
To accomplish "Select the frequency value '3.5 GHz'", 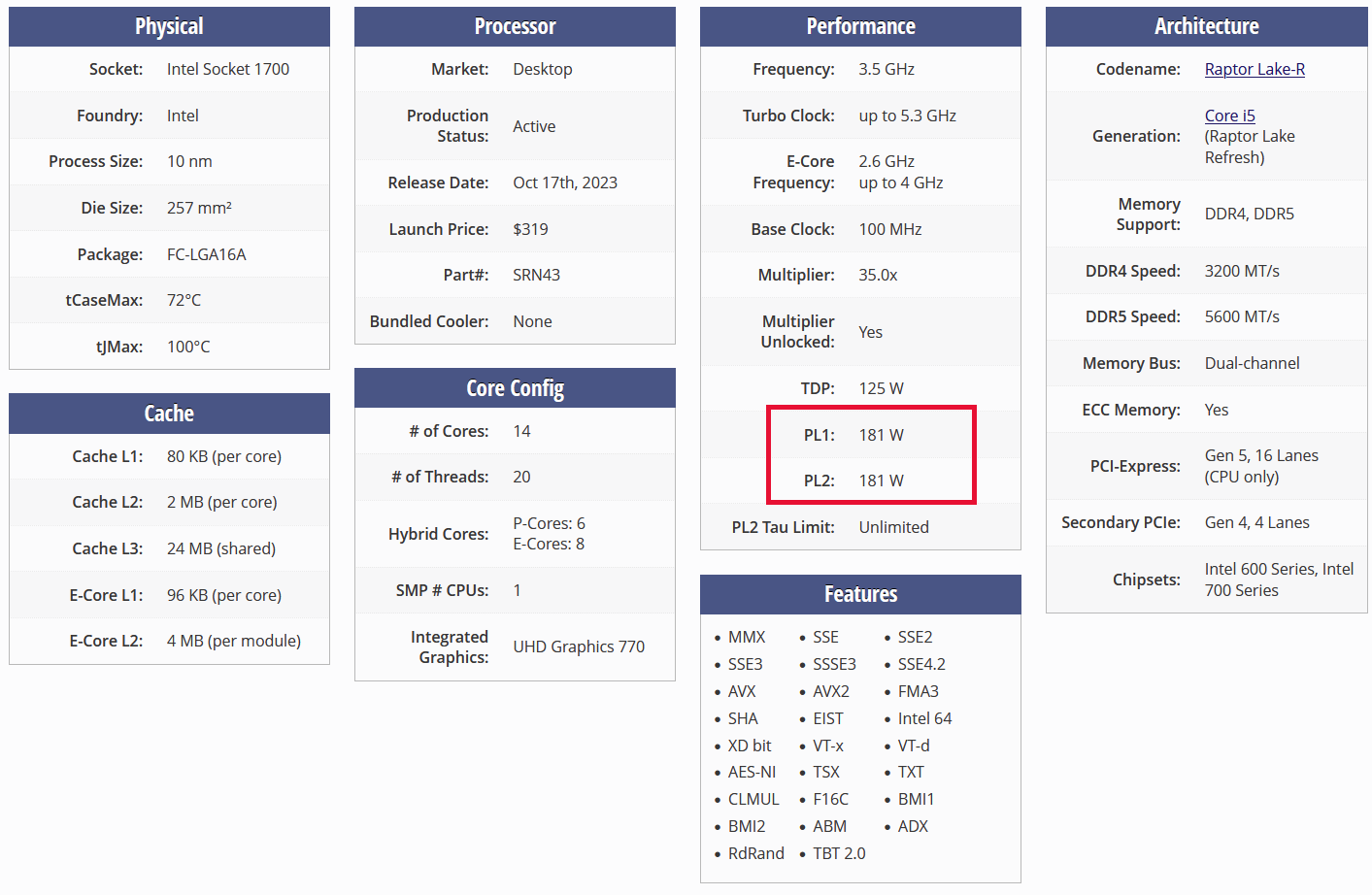I will [x=887, y=69].
